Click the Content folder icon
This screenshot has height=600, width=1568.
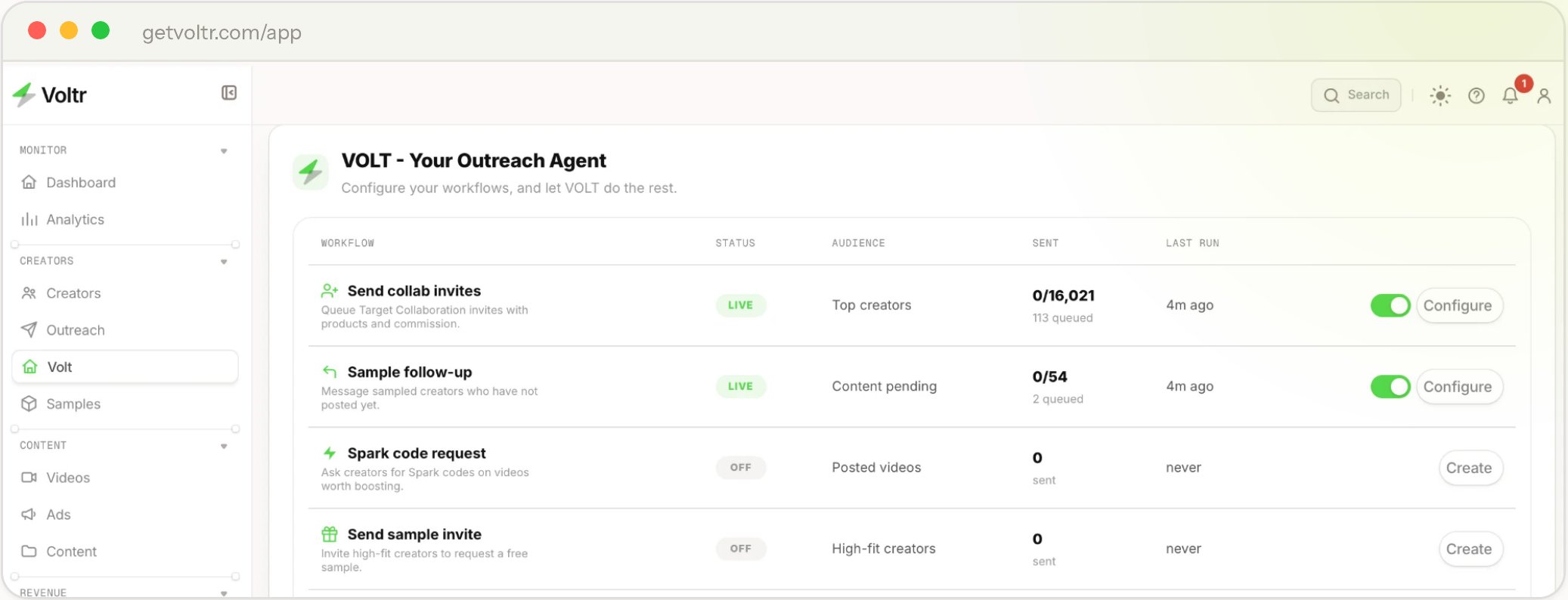click(x=29, y=552)
